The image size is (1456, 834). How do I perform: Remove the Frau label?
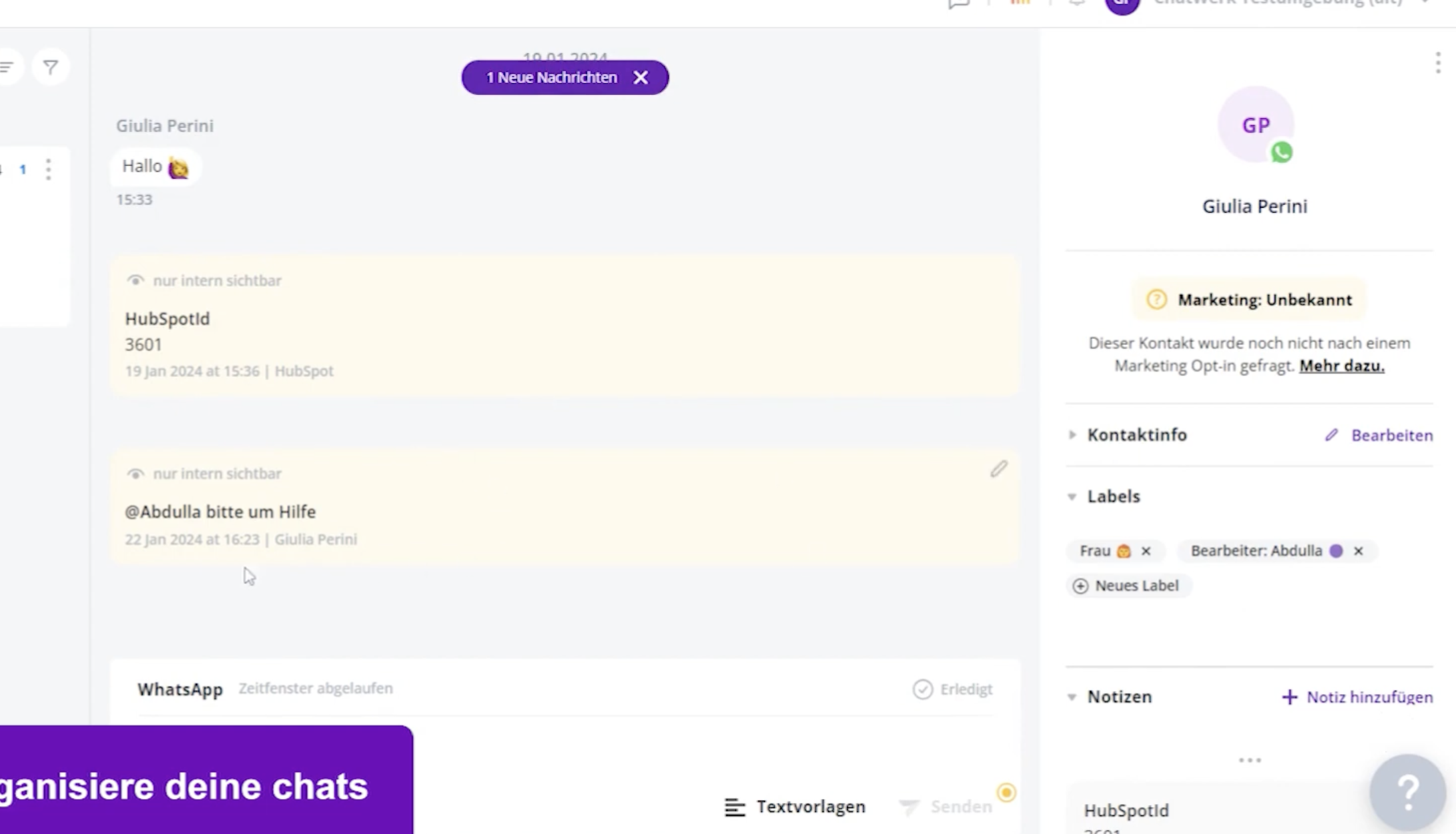click(1146, 551)
